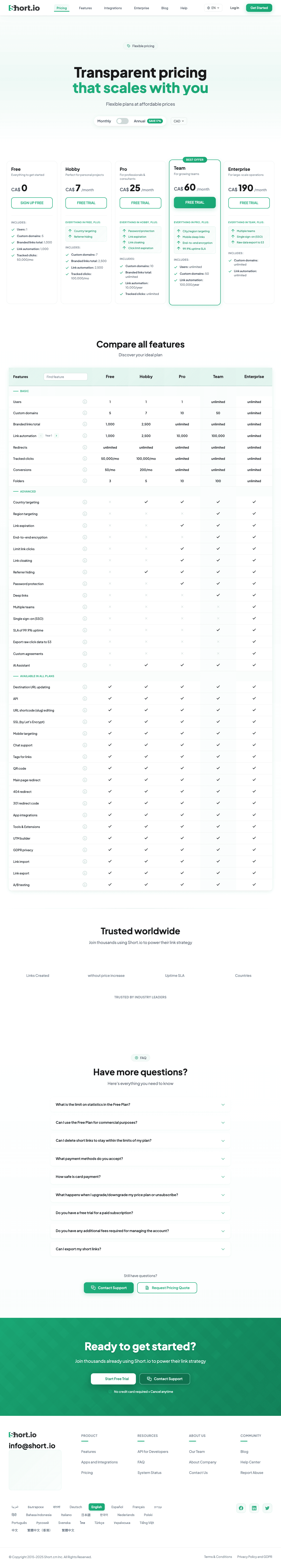Open the Twitter social icon in footer
The image size is (281, 1568).
pyautogui.click(x=267, y=1508)
